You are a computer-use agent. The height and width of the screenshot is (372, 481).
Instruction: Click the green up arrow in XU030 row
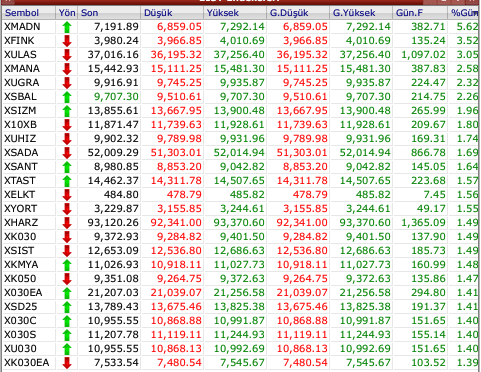click(x=67, y=349)
